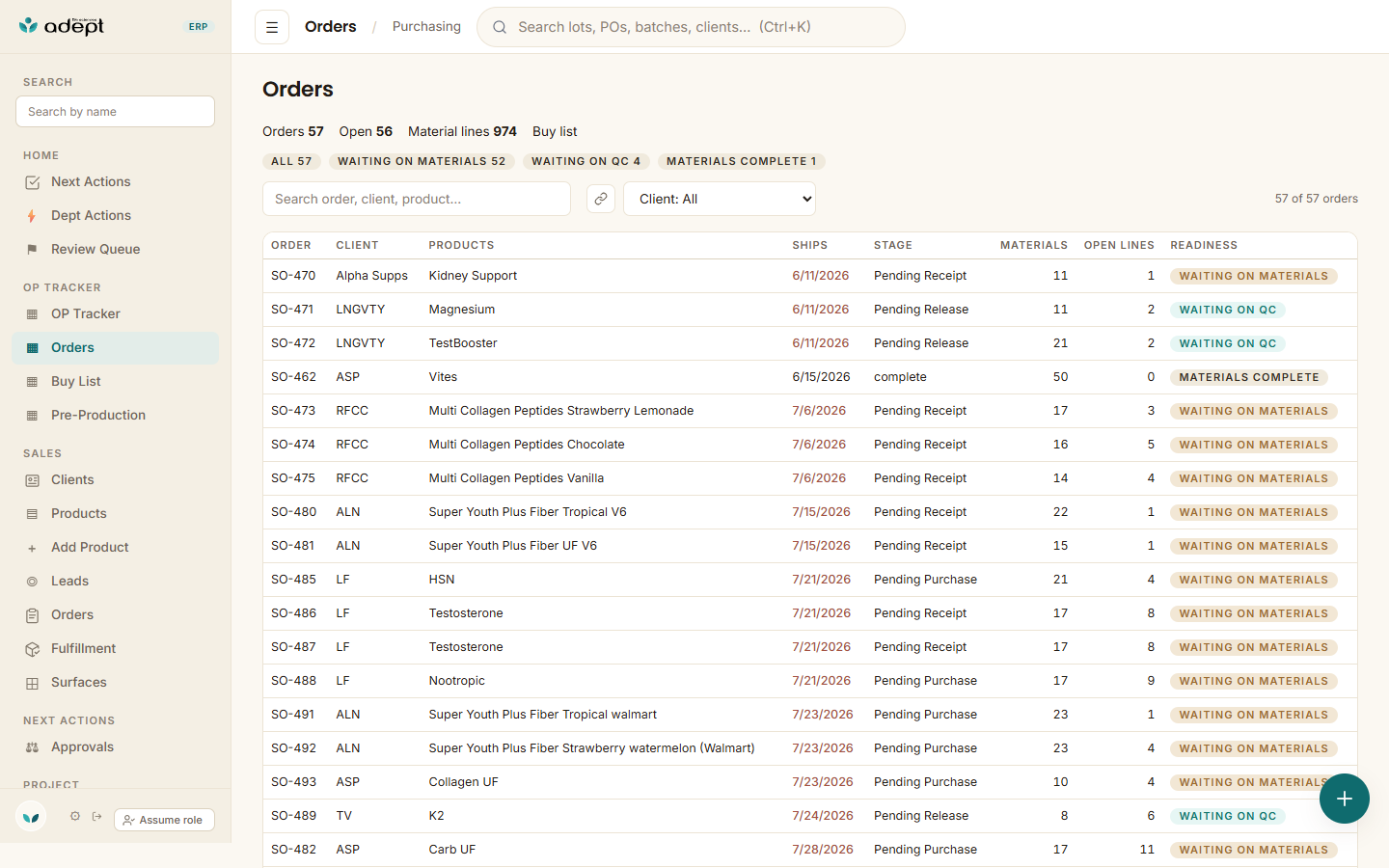Viewport: 1389px width, 868px height.
Task: Click the Clients card icon
Action: click(32, 480)
